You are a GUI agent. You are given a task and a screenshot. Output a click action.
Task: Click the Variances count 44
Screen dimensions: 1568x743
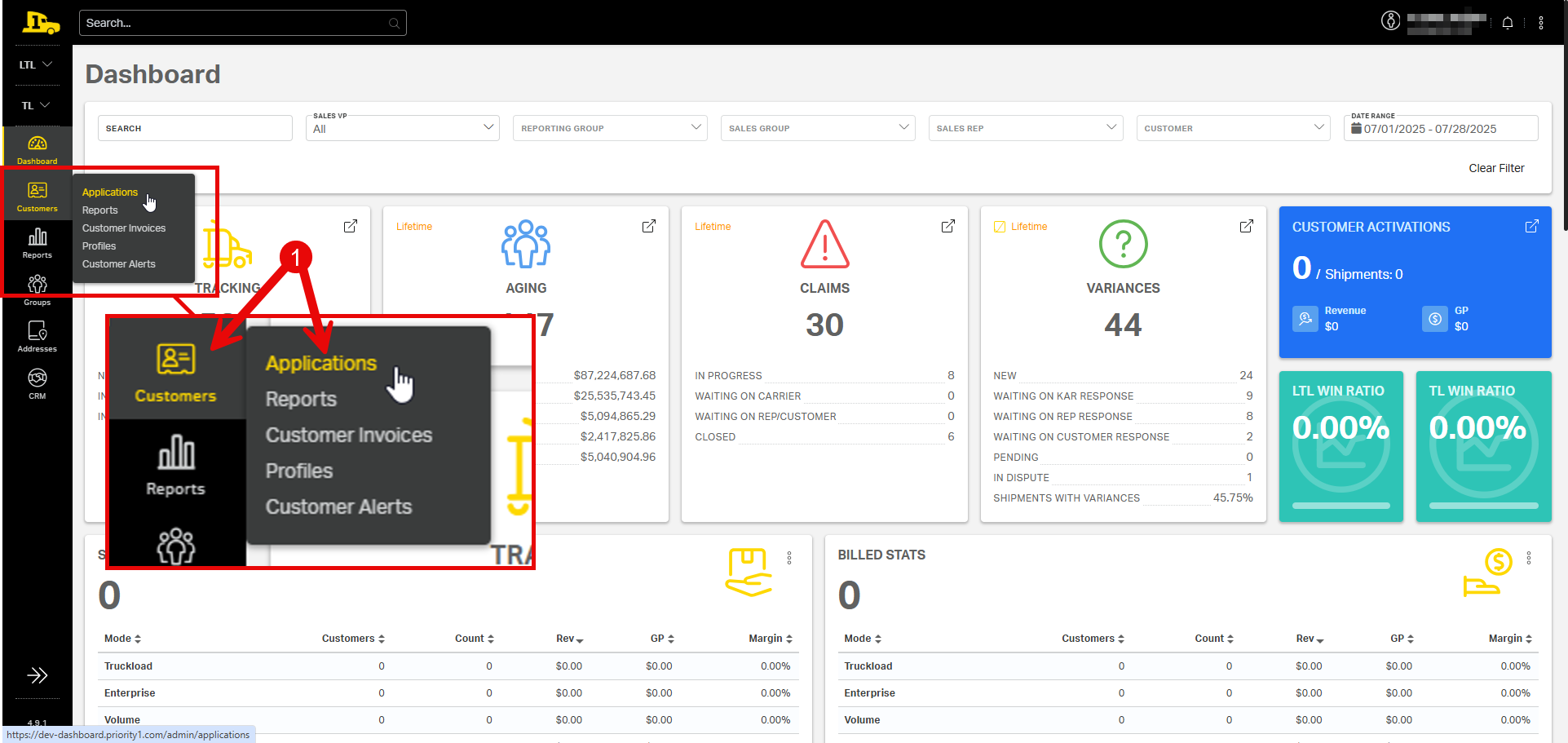tap(1123, 325)
